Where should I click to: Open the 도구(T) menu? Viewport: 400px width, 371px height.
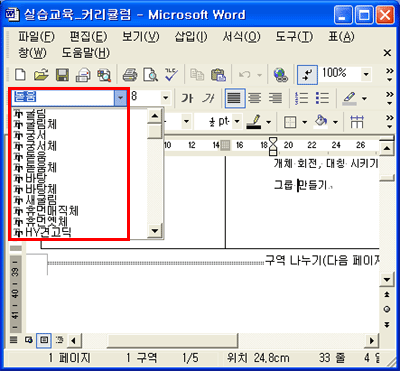[294, 37]
